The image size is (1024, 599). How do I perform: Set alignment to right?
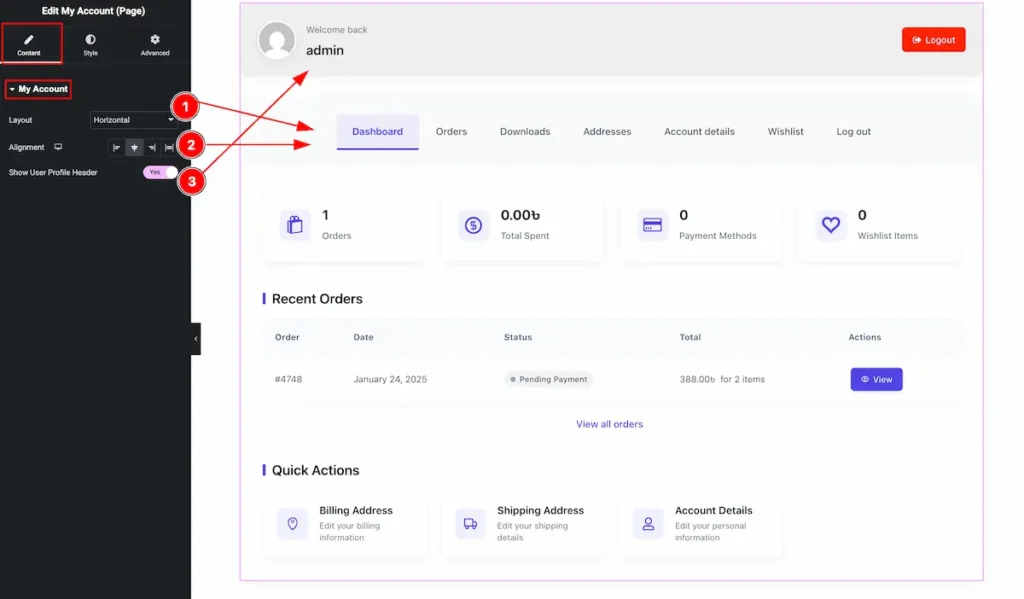[x=151, y=147]
